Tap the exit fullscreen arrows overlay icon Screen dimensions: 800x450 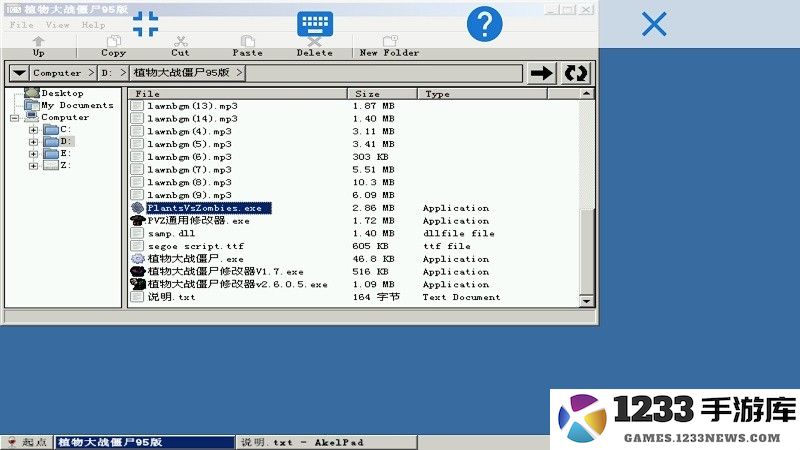coord(146,24)
